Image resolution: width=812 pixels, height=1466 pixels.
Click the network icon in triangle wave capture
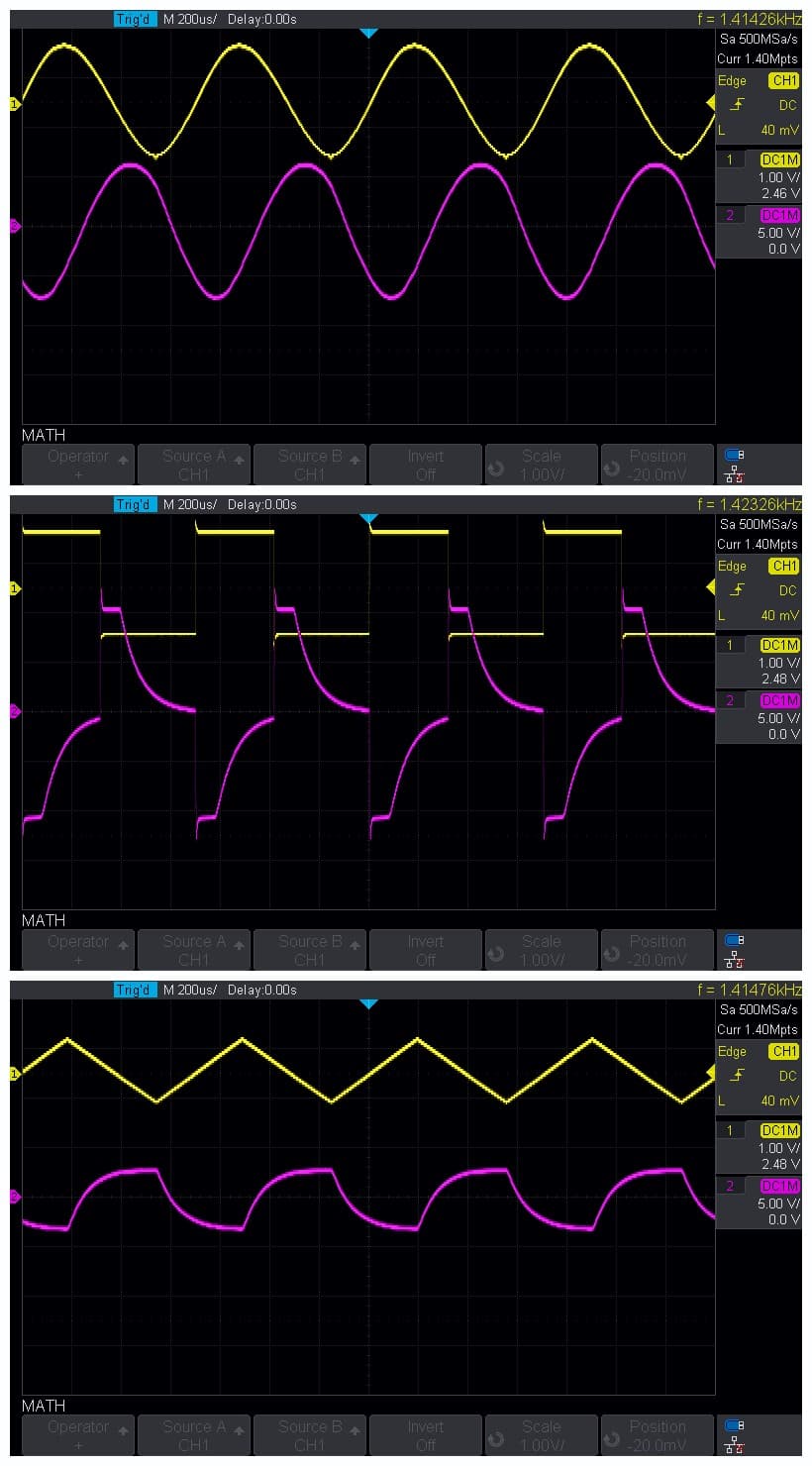[x=734, y=1446]
